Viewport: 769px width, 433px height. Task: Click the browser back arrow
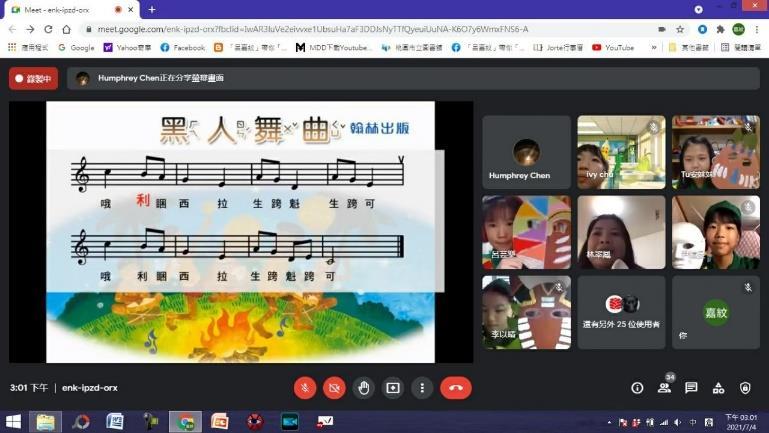[13, 29]
